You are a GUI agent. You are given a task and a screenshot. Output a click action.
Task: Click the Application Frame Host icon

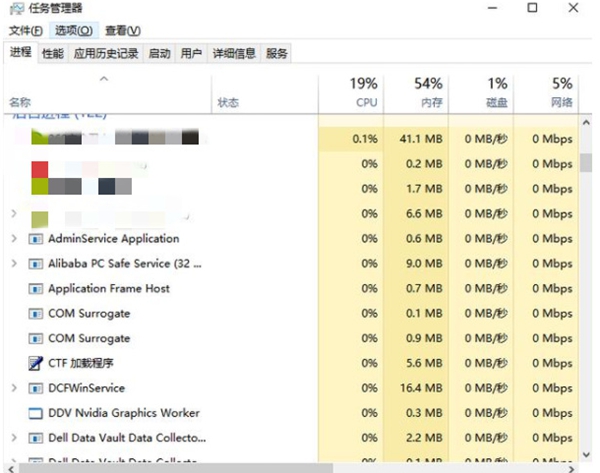coord(36,289)
